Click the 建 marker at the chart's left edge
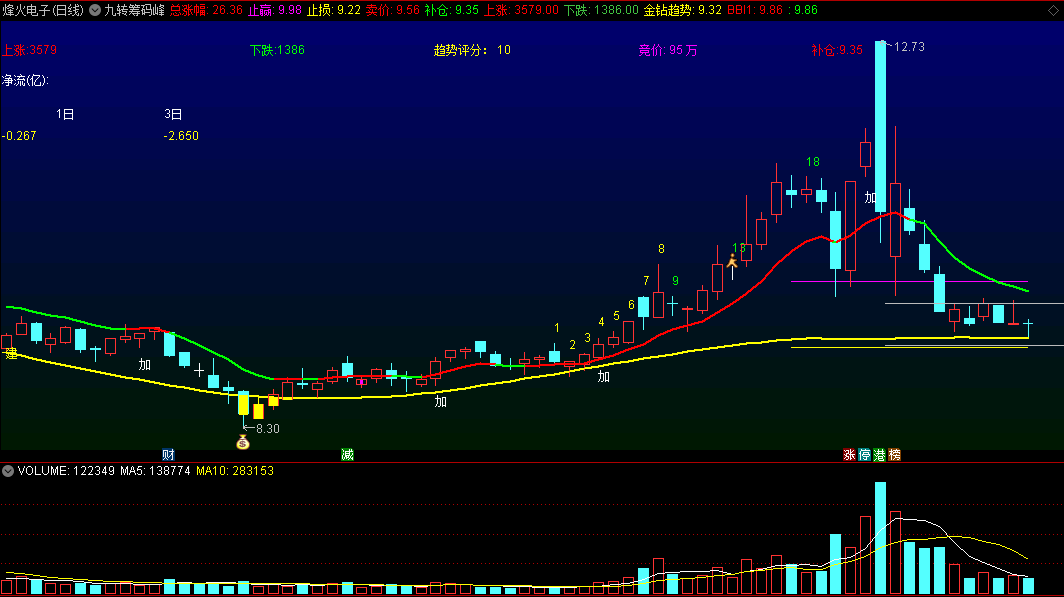This screenshot has height=597, width=1064. click(x=11, y=353)
